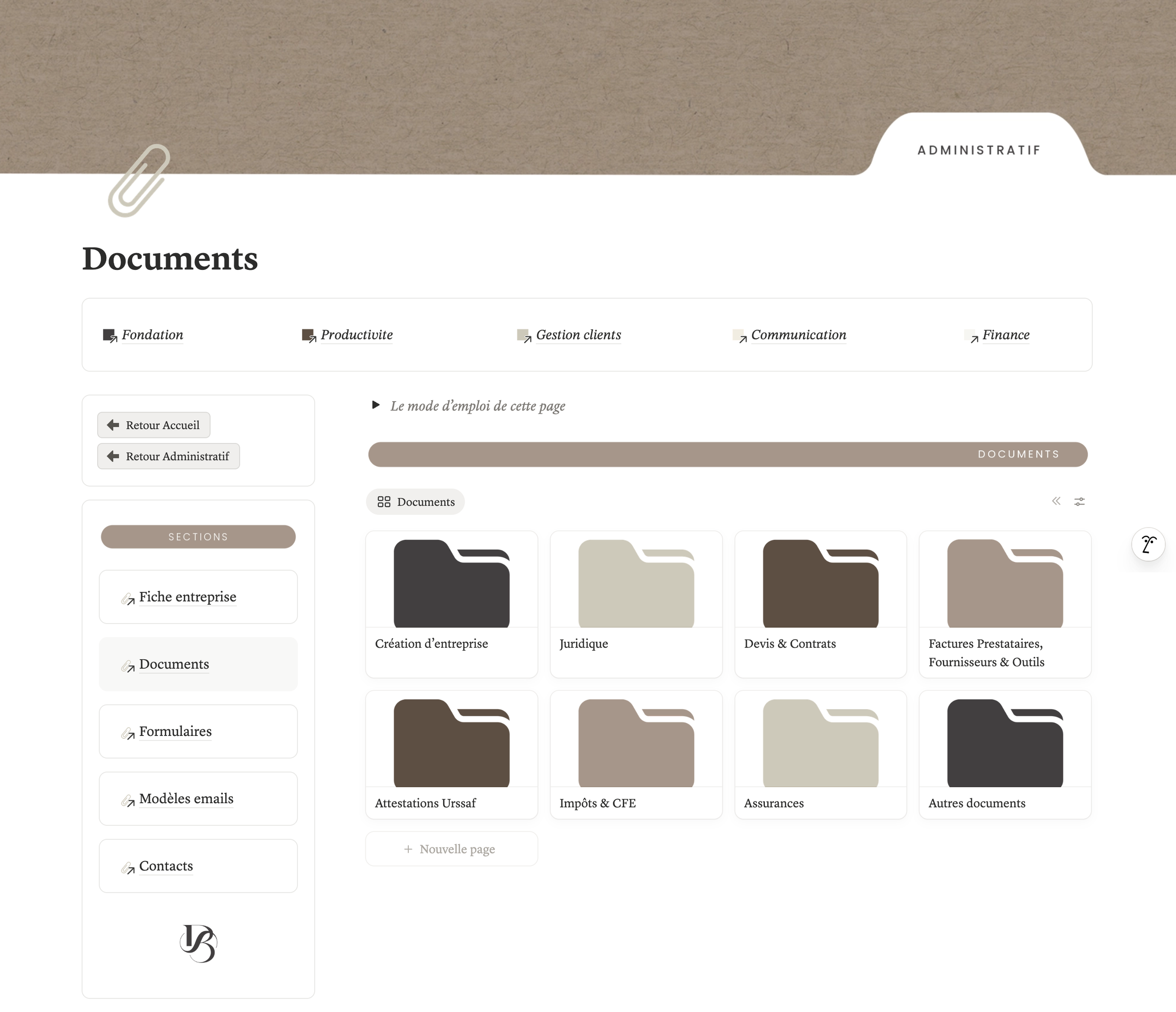Viewport: 1176px width, 1012px height.
Task: Click the Assurances card title
Action: coord(774,803)
